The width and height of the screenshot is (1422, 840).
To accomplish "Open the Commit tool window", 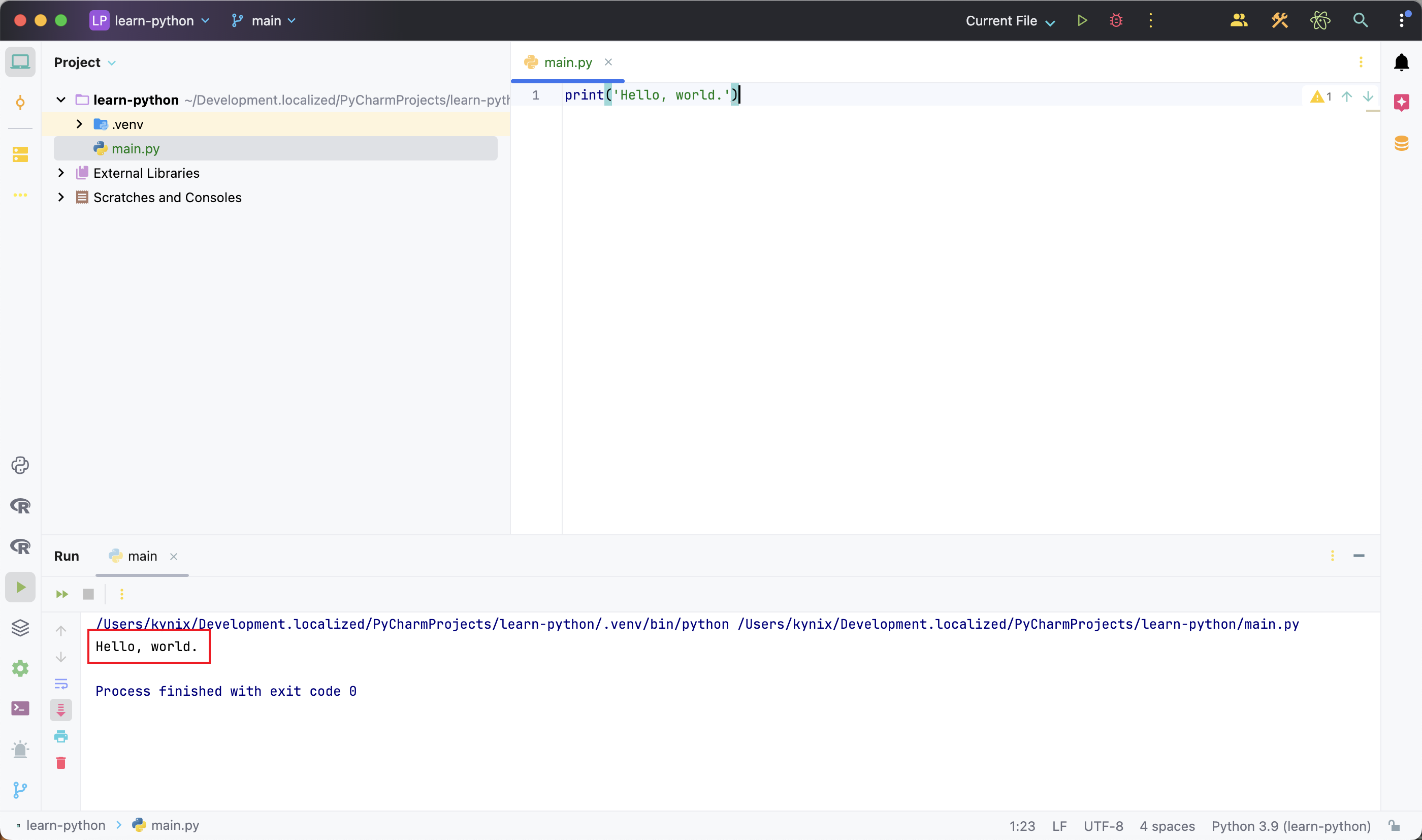I will click(20, 103).
